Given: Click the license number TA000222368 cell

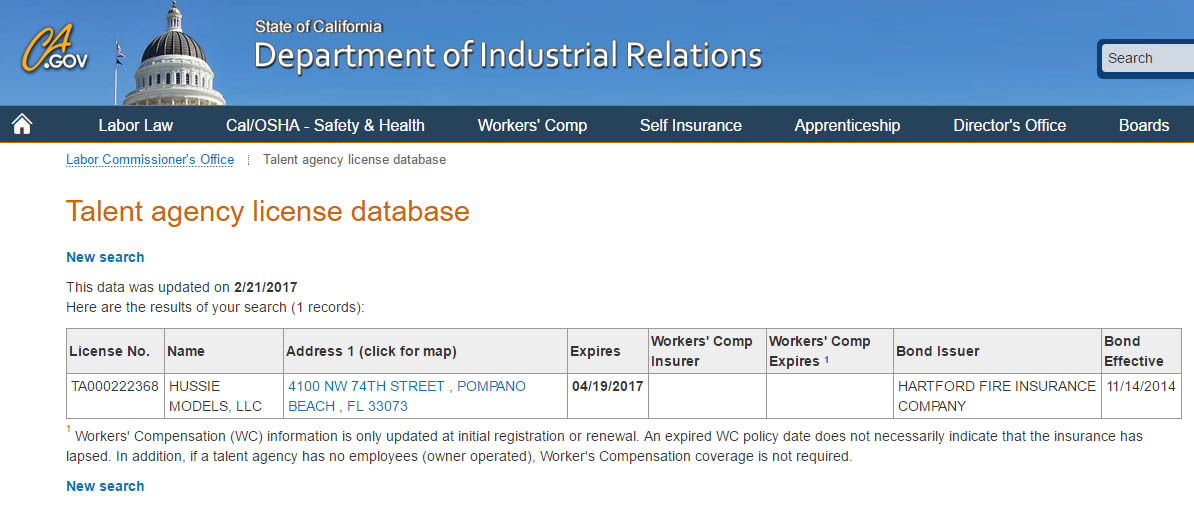Looking at the screenshot, I should pyautogui.click(x=115, y=386).
